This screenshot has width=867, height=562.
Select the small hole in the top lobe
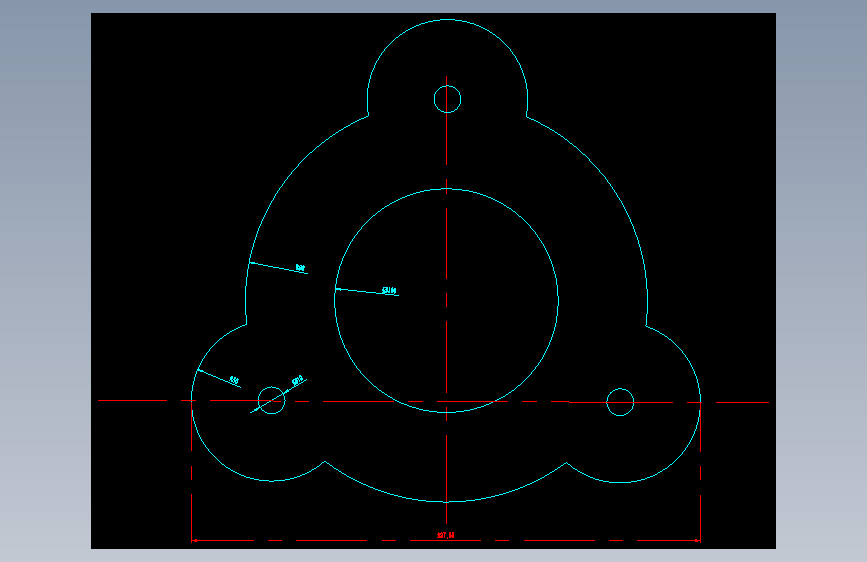point(447,100)
